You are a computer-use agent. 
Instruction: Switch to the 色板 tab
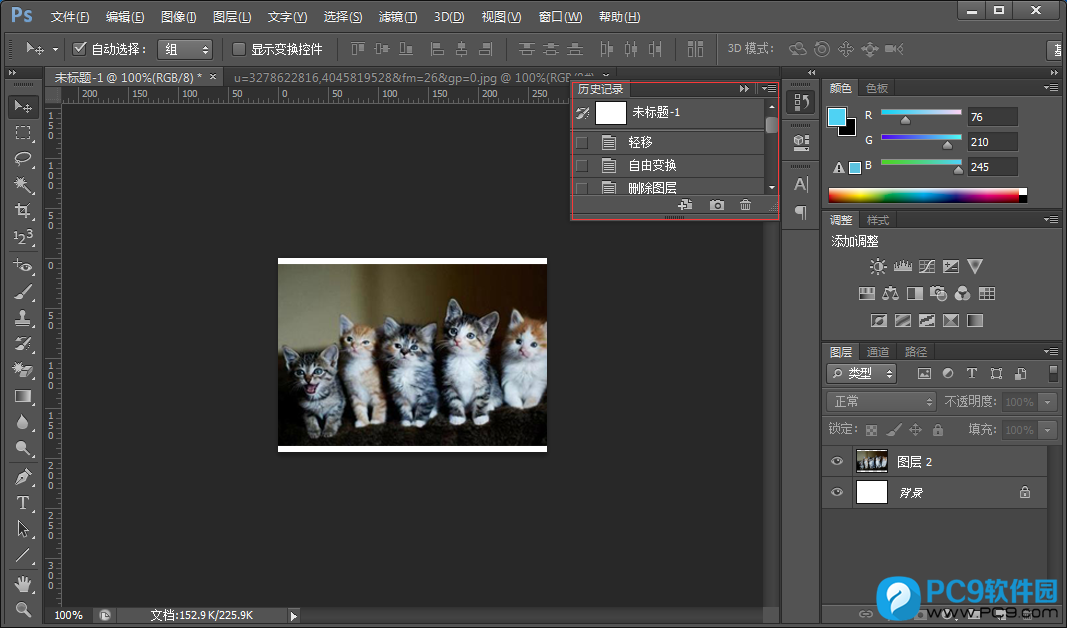pyautogui.click(x=877, y=88)
